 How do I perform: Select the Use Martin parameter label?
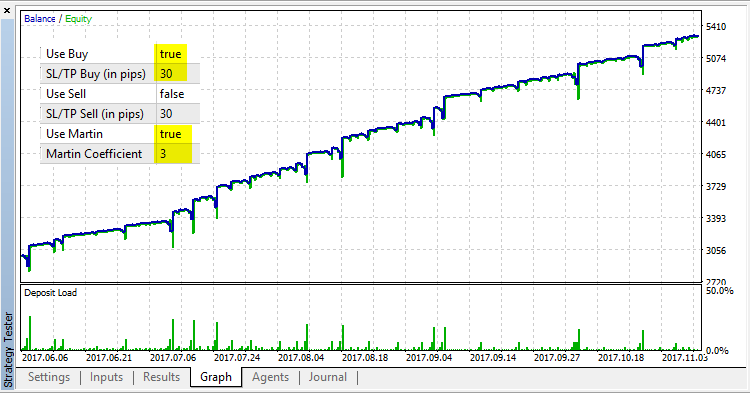pyautogui.click(x=74, y=134)
